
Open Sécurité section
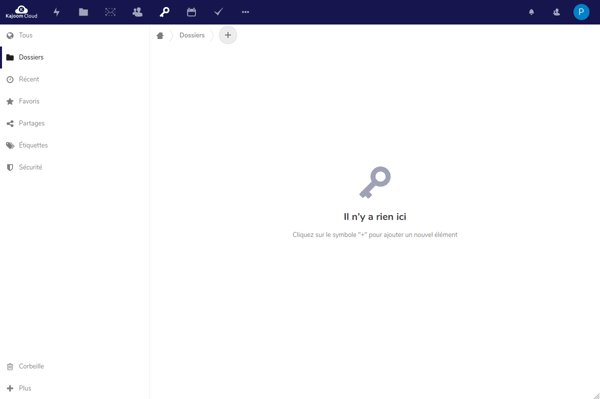(75, 167)
